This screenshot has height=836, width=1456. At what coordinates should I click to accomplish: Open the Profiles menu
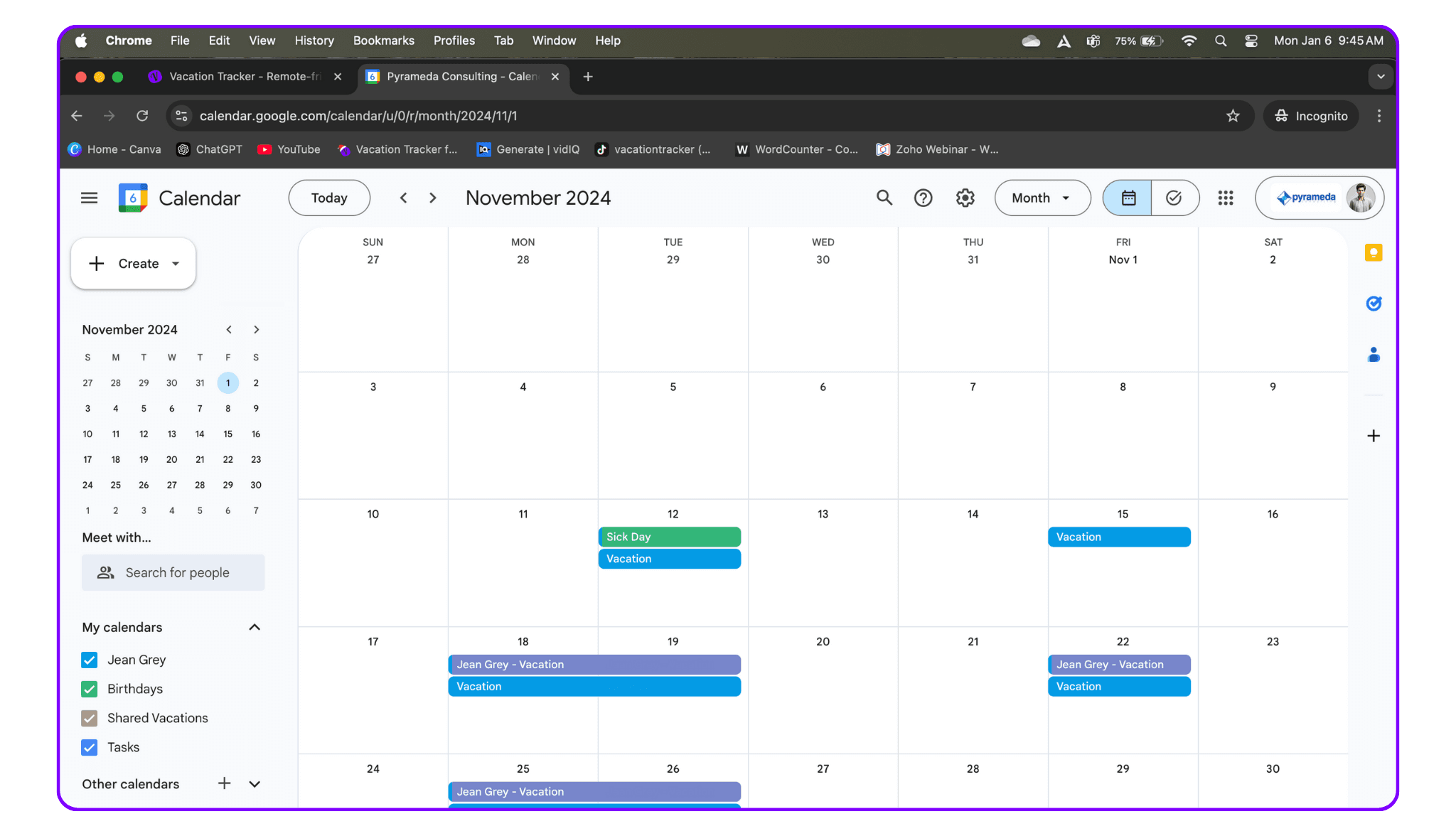(x=454, y=41)
